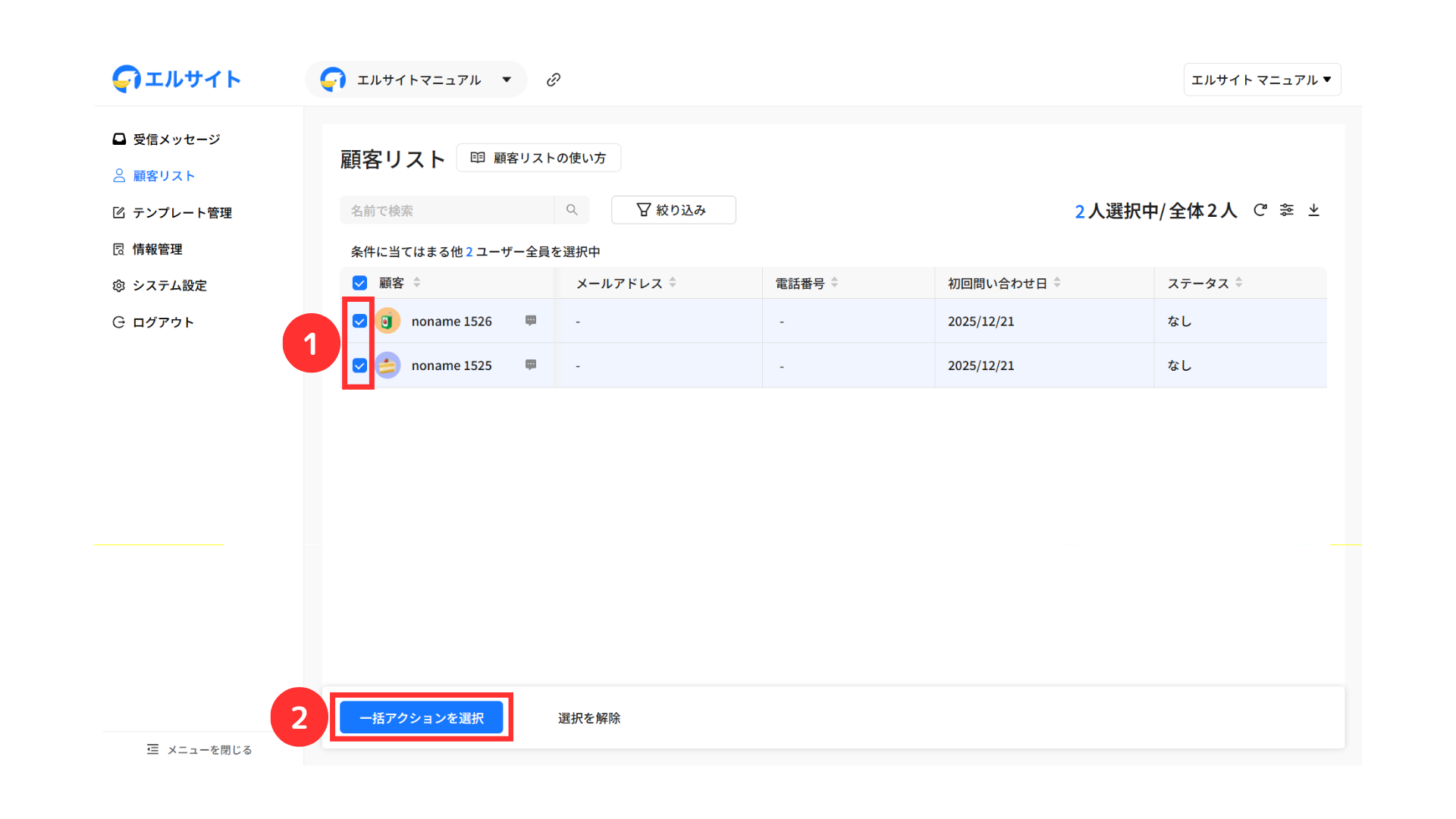The image size is (1456, 819).
Task: Click the 一括アクションを選択 button
Action: (421, 717)
